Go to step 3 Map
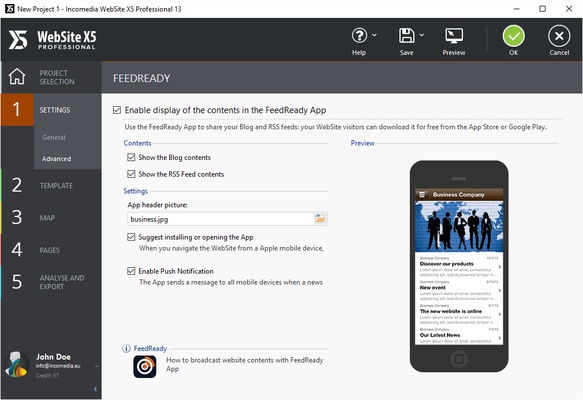583x400 pixels. coord(51,218)
